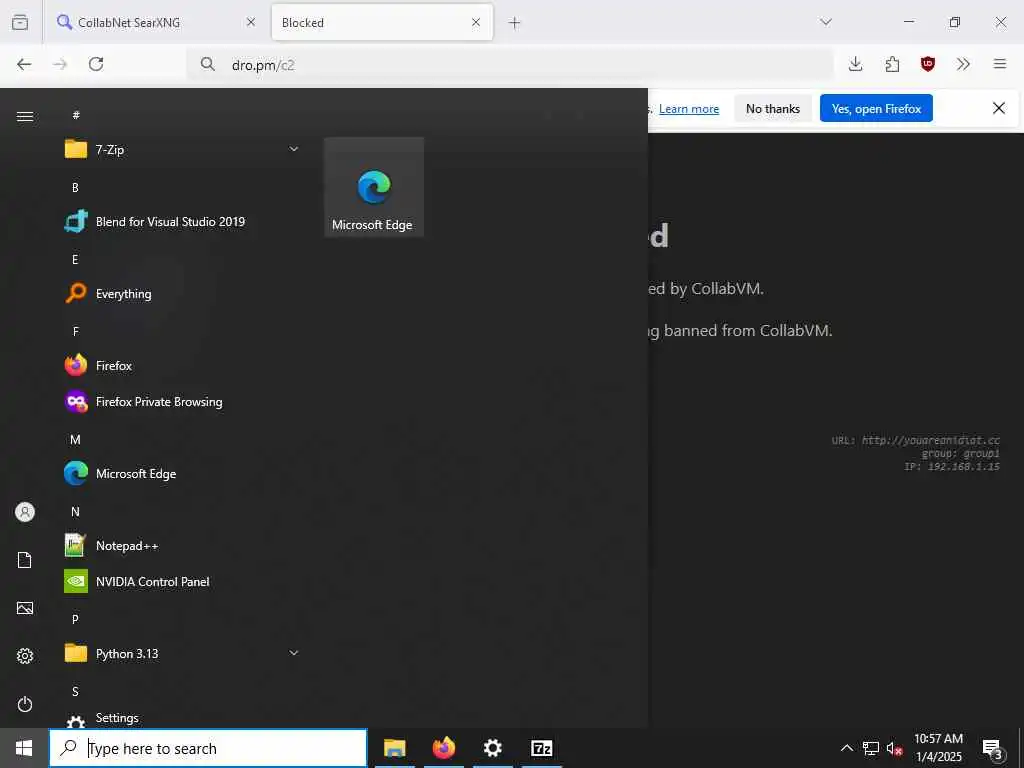Click the taskbar search box
Screen dimensions: 1024x768
[208, 748]
